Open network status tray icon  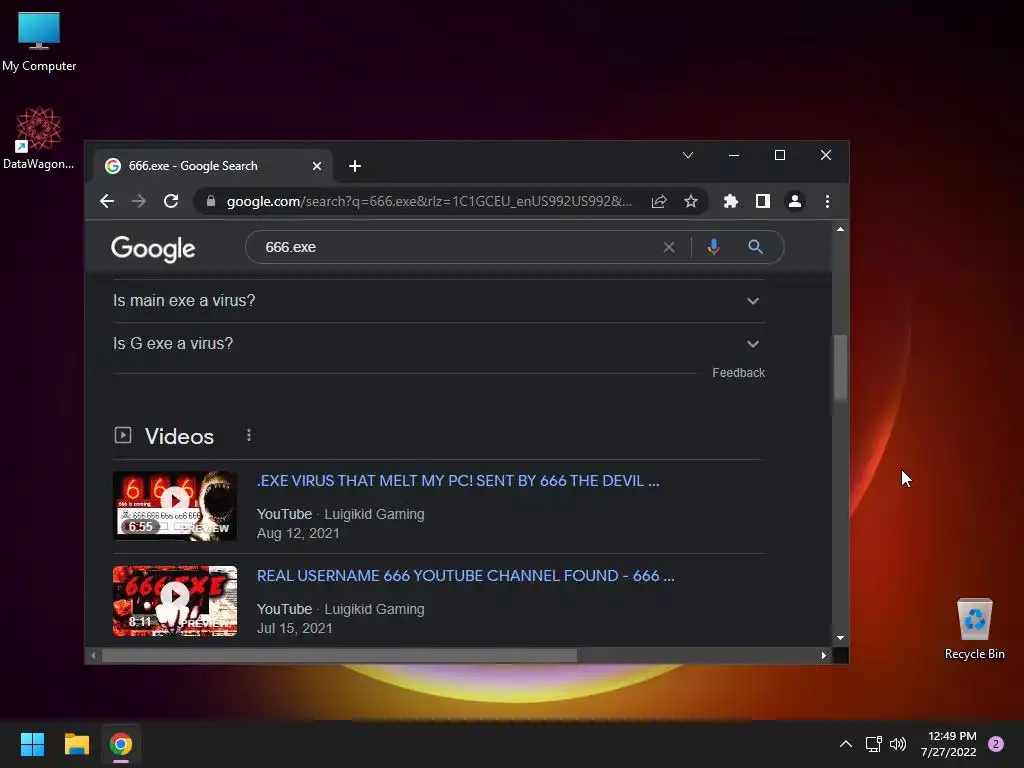click(x=873, y=744)
